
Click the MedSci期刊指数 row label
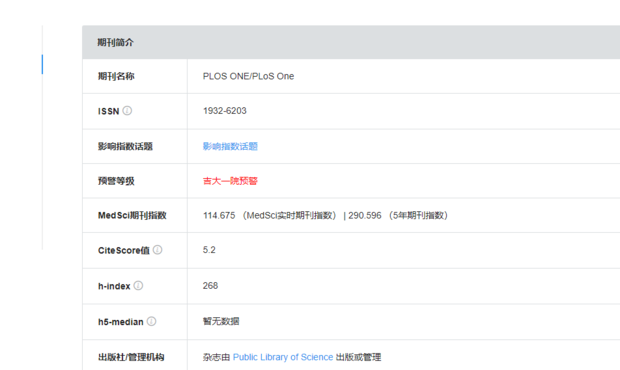(x=132, y=215)
